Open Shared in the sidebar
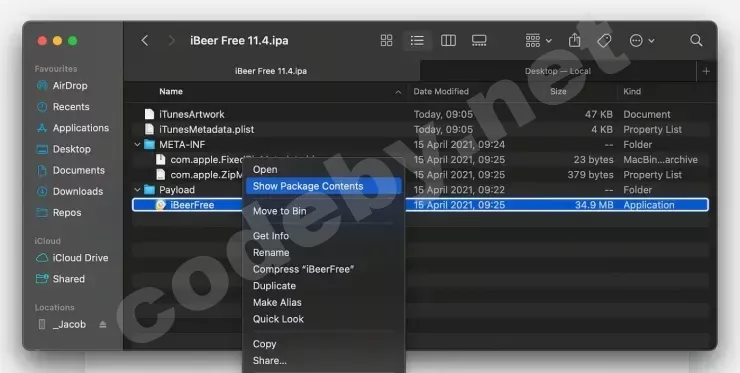 pos(60,279)
